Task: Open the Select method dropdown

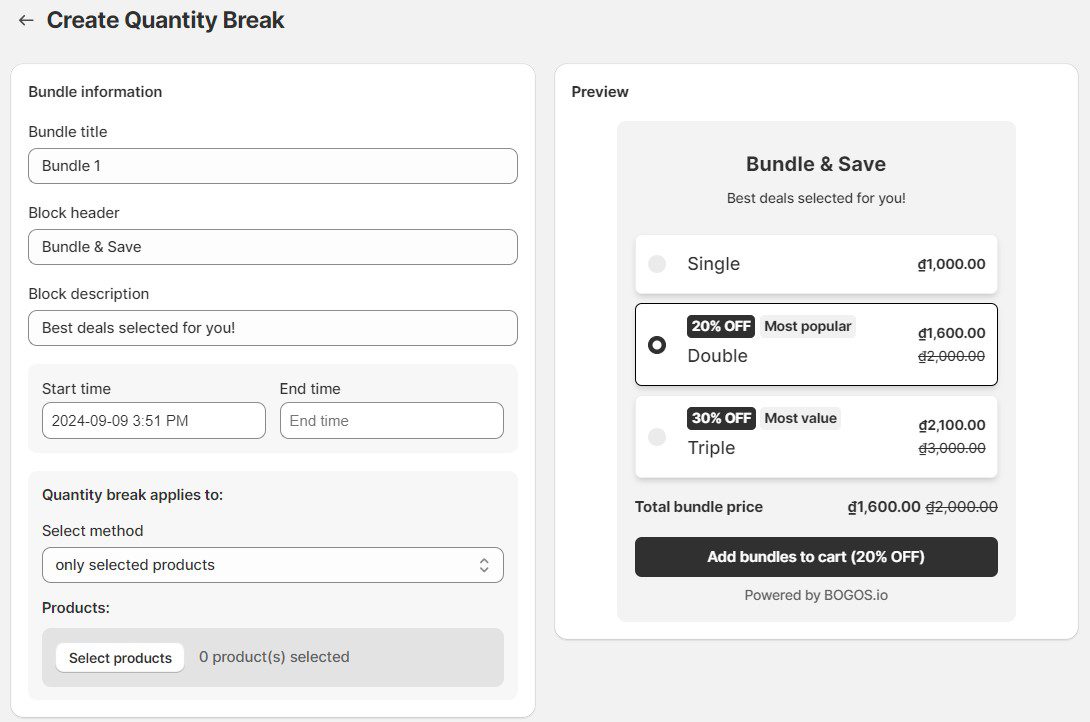Action: point(272,565)
